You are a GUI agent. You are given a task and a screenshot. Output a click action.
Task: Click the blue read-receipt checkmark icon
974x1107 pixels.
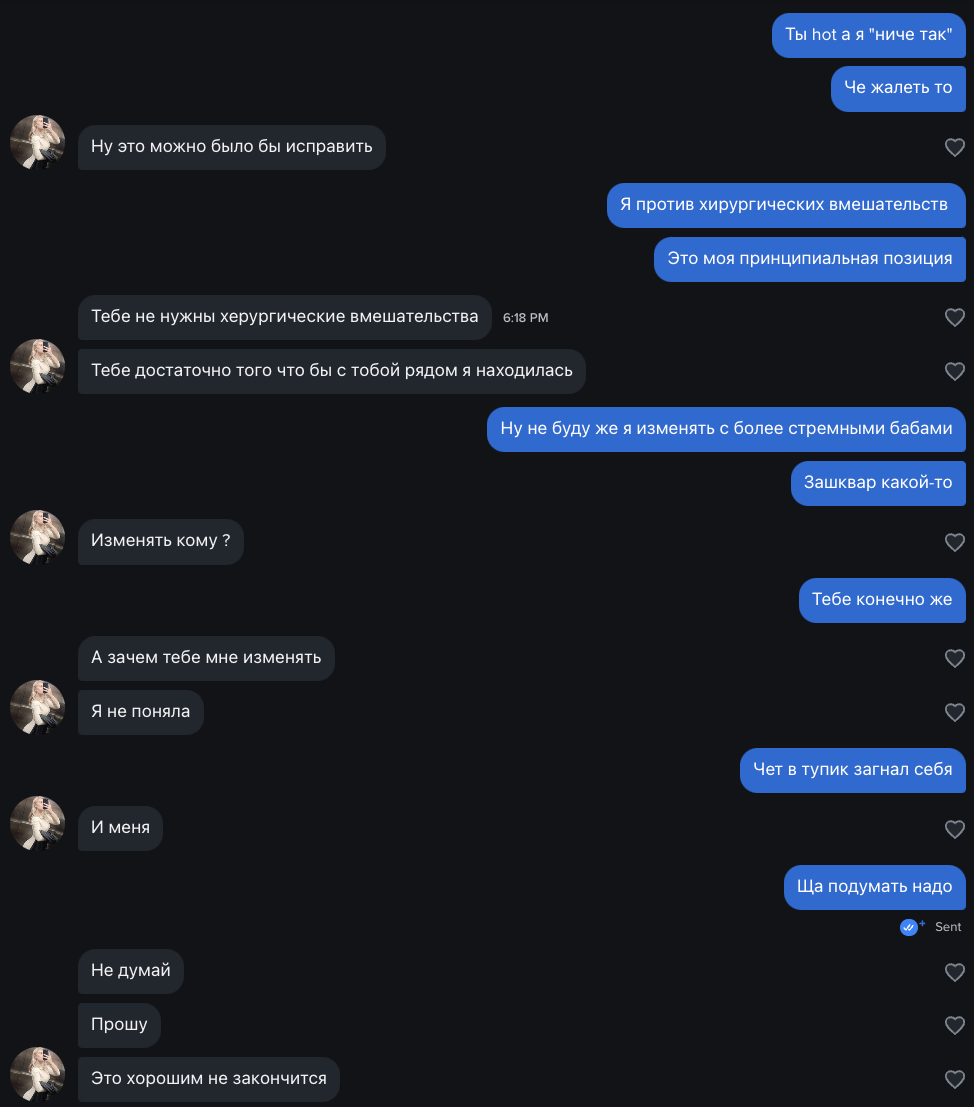[x=909, y=927]
